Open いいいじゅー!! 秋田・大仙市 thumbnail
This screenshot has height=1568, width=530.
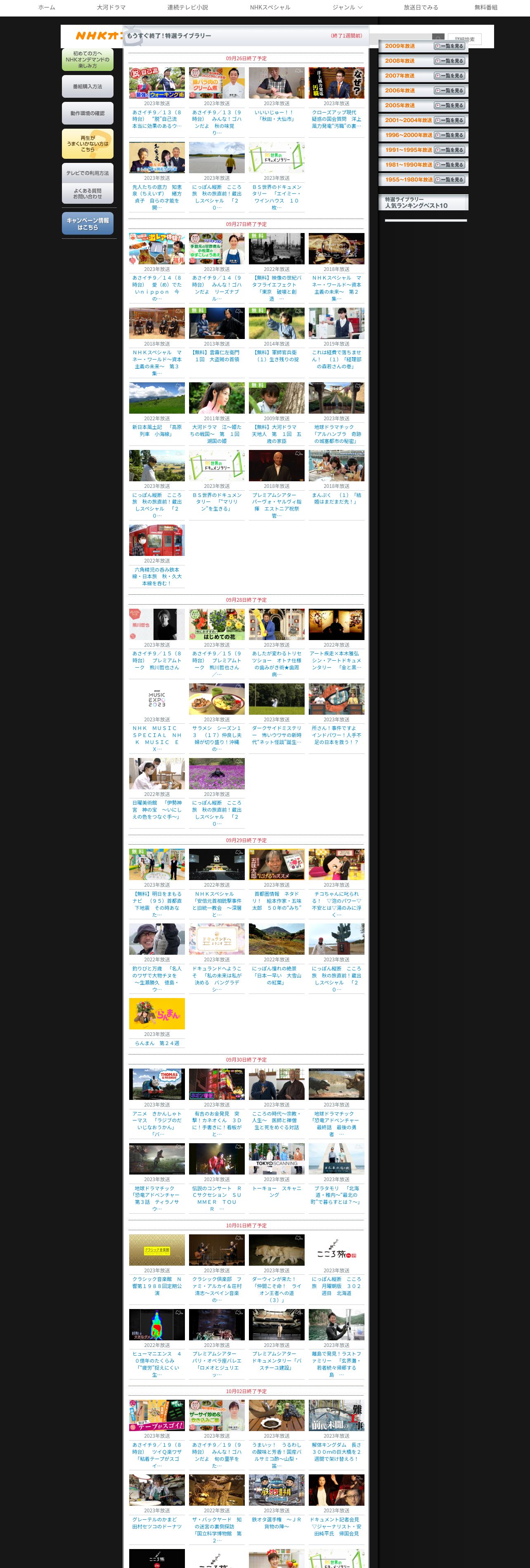click(277, 83)
